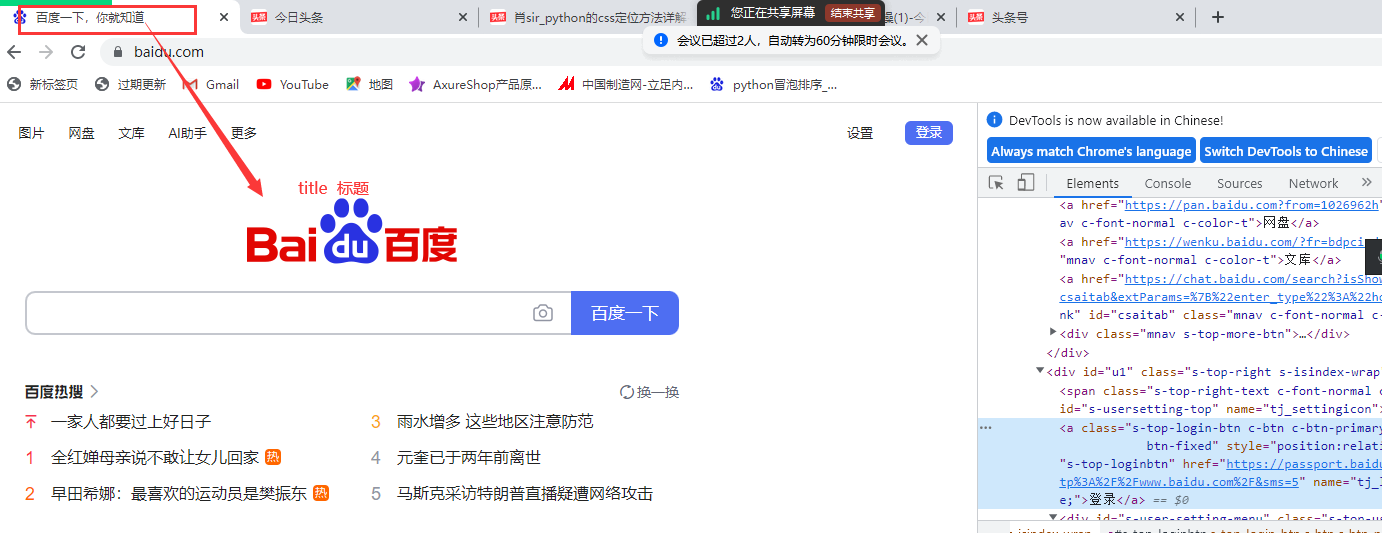Screen dimensions: 1382x533
Task: Open the 文库 link in Baidu nav
Action: coord(131,133)
